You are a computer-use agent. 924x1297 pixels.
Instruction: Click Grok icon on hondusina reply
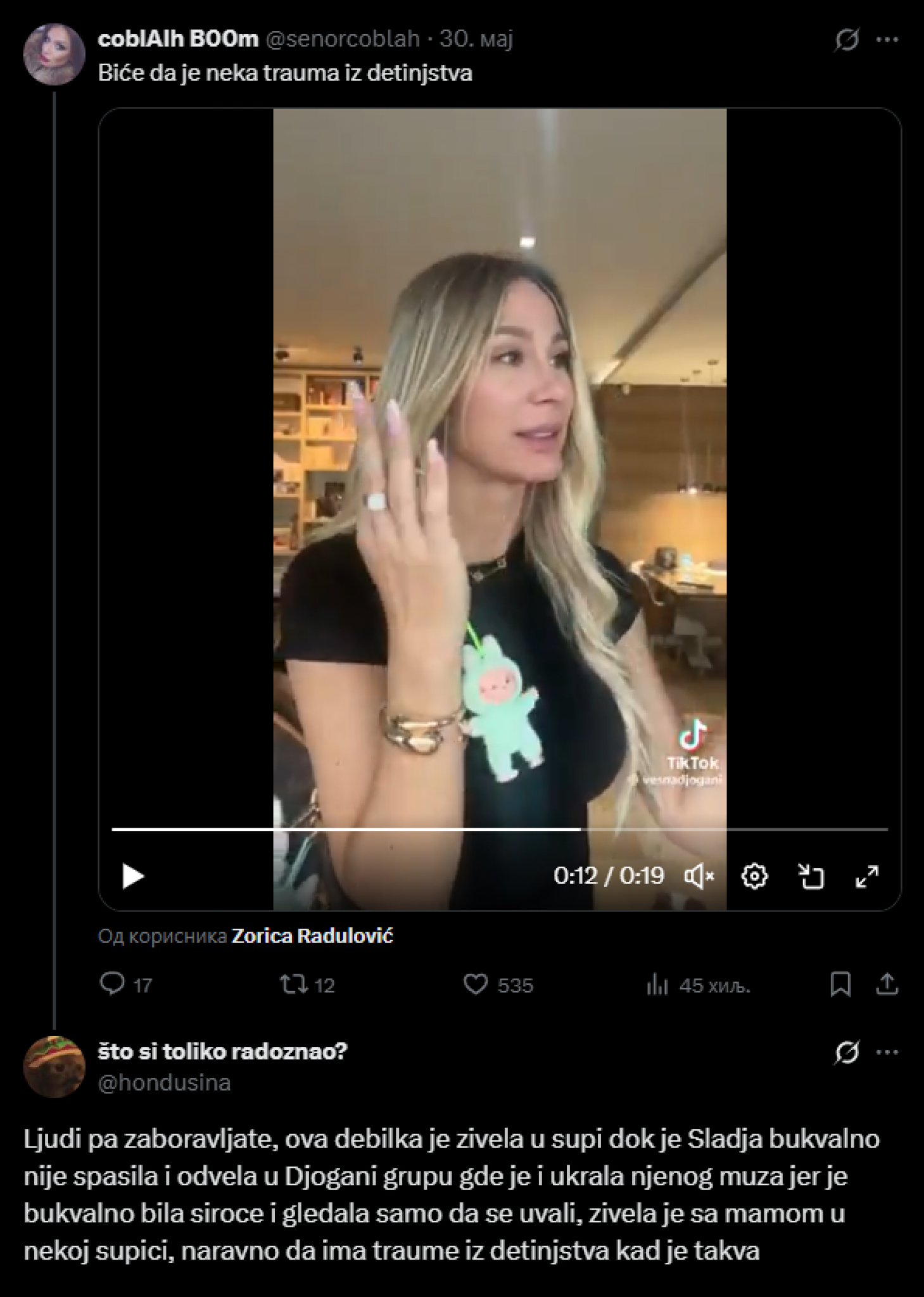tap(847, 1053)
